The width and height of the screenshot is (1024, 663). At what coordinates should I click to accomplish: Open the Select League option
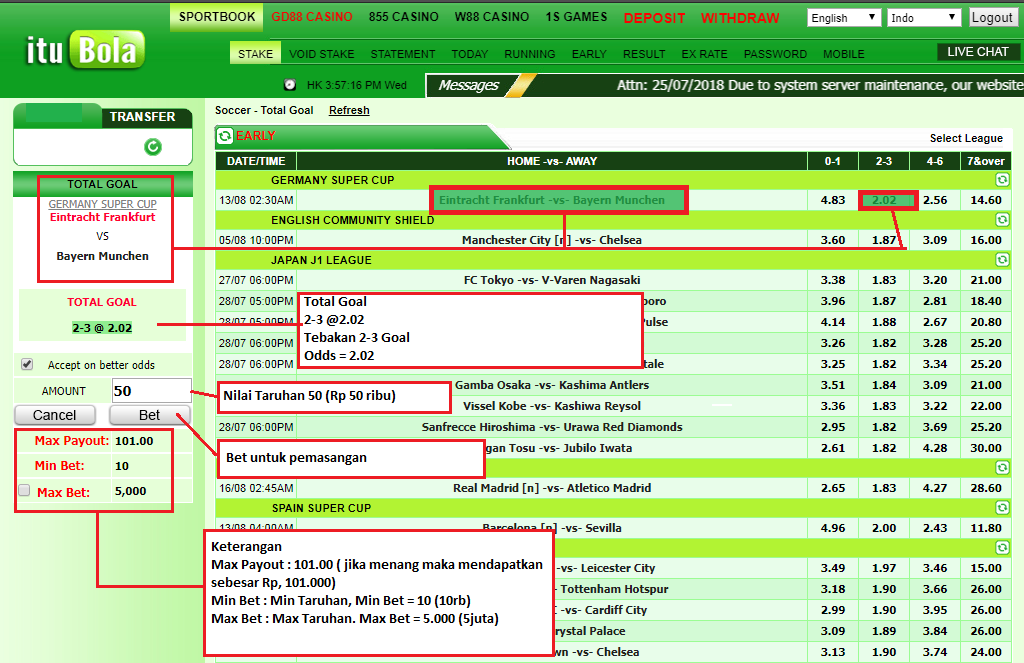(966, 138)
